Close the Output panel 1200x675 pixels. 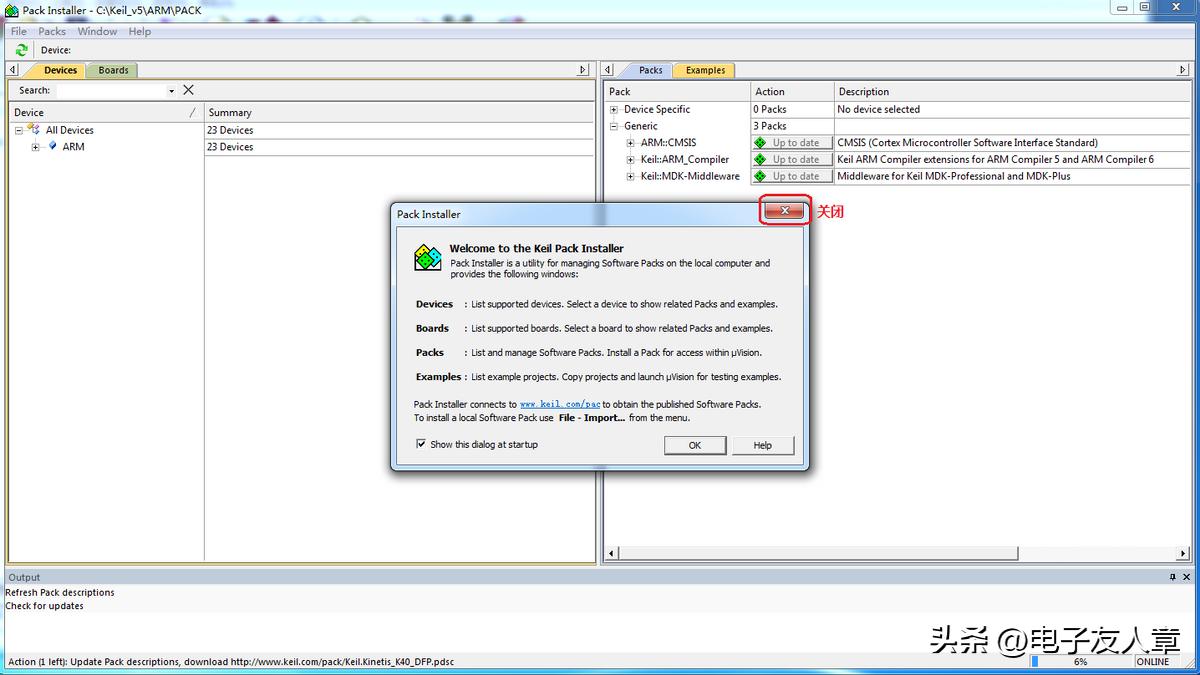(1186, 577)
